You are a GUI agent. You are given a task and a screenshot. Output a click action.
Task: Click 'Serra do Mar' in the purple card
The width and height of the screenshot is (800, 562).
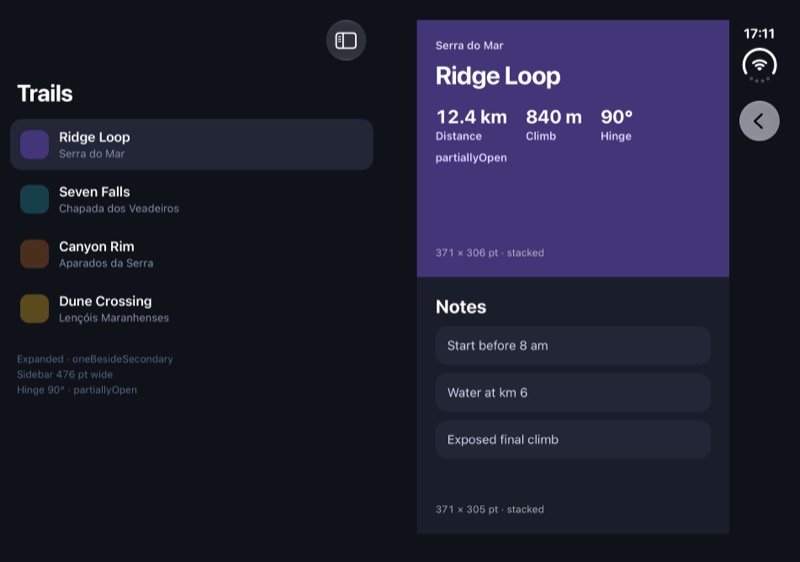pyautogui.click(x=469, y=45)
